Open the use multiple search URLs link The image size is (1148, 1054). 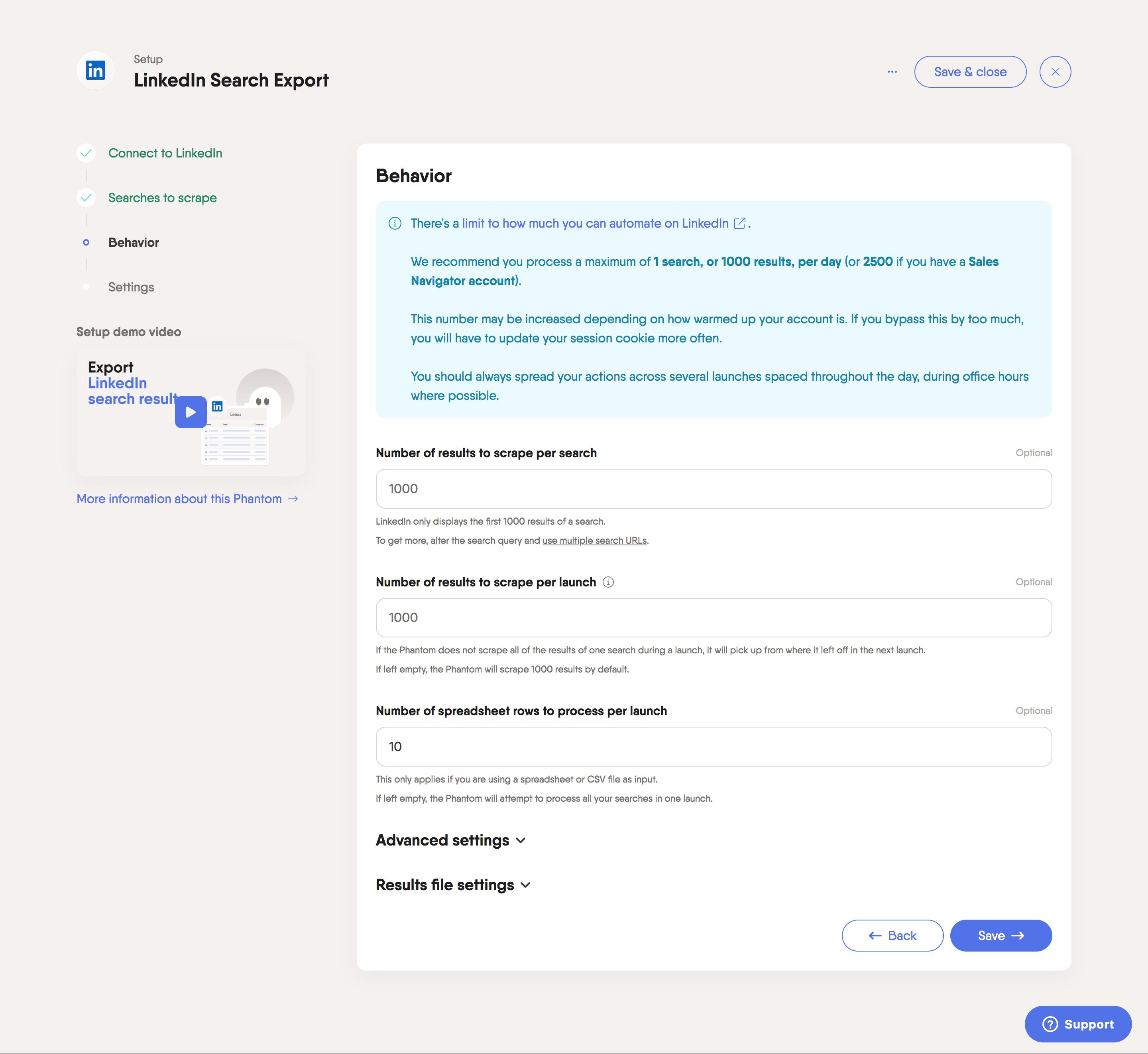[x=594, y=541]
